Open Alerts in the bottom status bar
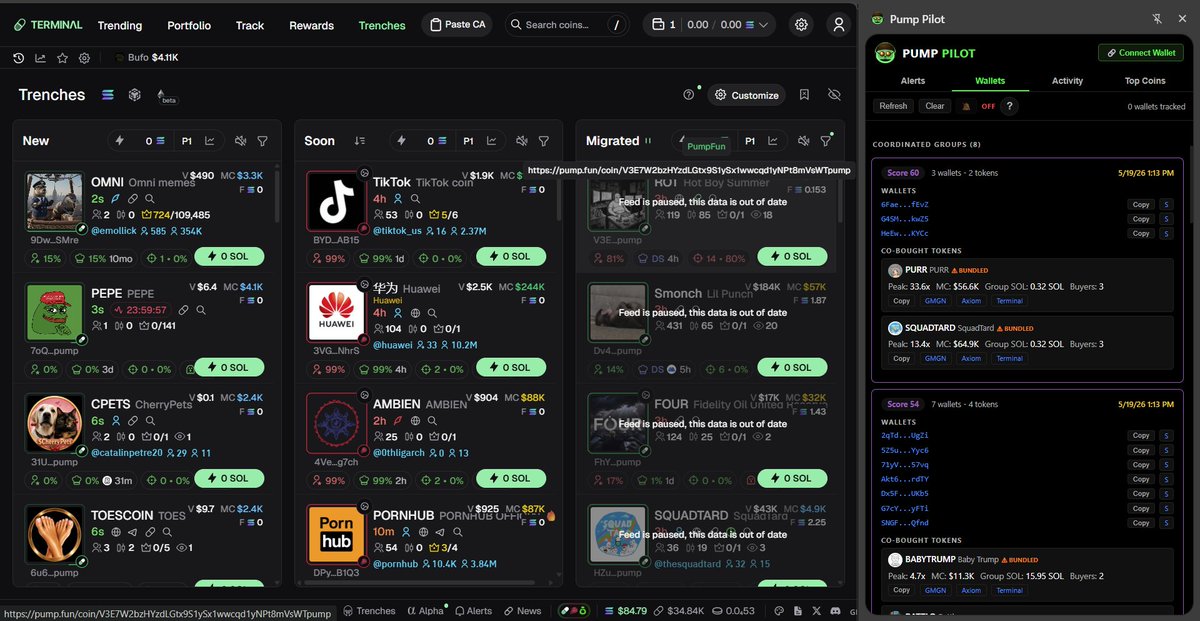1200x621 pixels. (474, 610)
